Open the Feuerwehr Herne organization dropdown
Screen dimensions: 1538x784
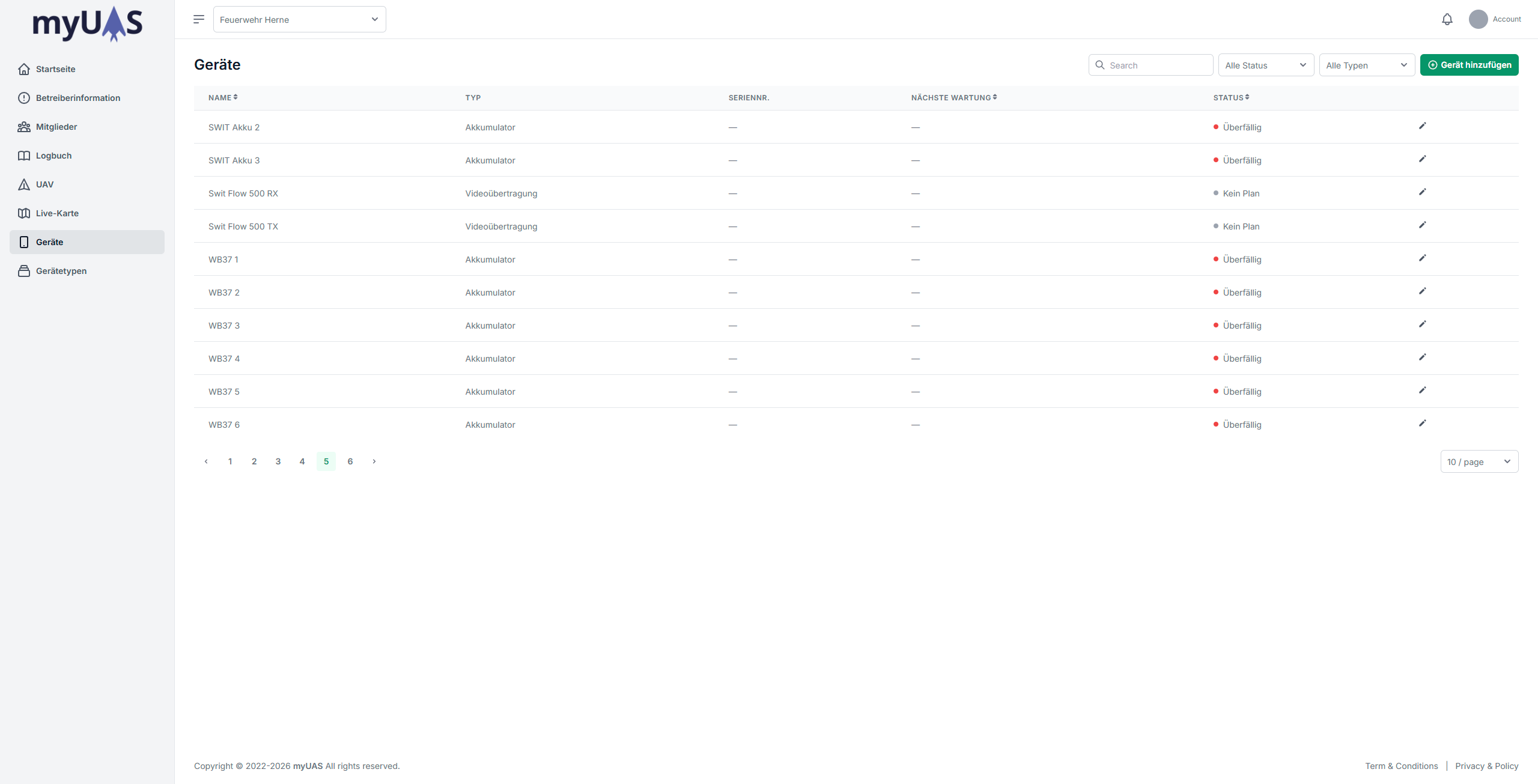point(299,19)
